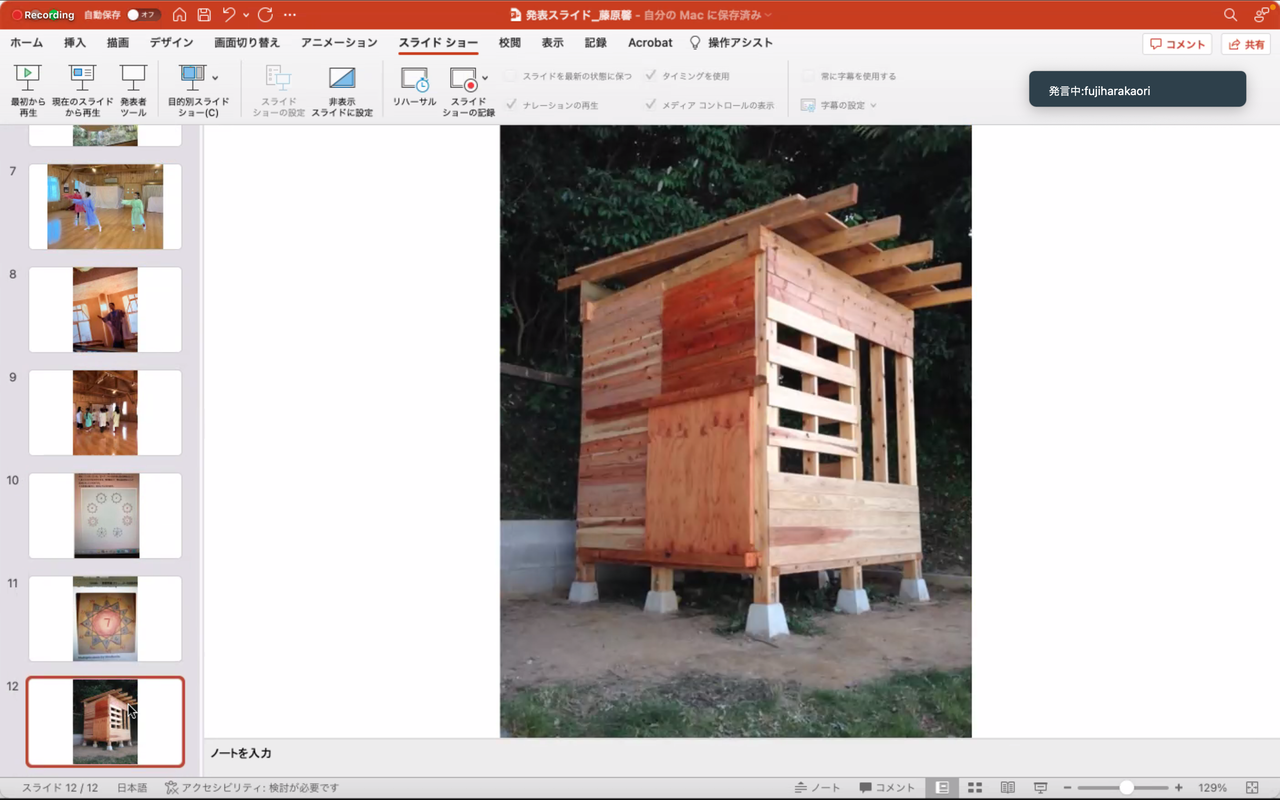This screenshot has width=1280, height=800.
Task: Switch to Slide Sorter view
Action: [x=975, y=788]
